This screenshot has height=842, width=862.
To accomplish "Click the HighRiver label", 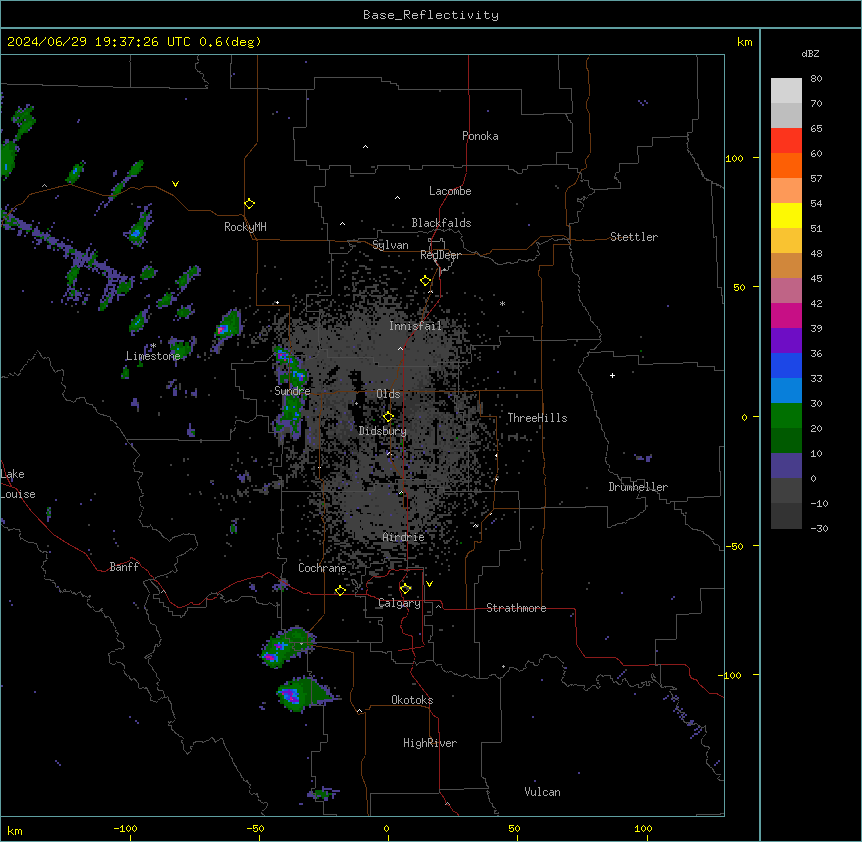I will pos(430,743).
